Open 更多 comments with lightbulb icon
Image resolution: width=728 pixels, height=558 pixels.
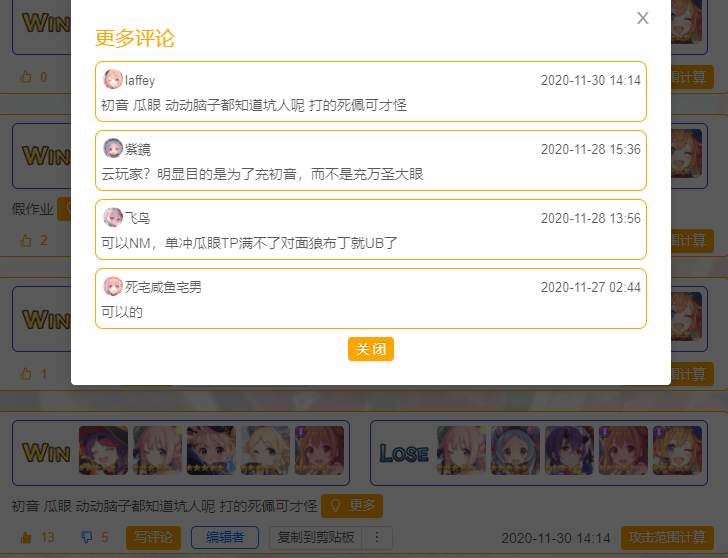point(352,506)
